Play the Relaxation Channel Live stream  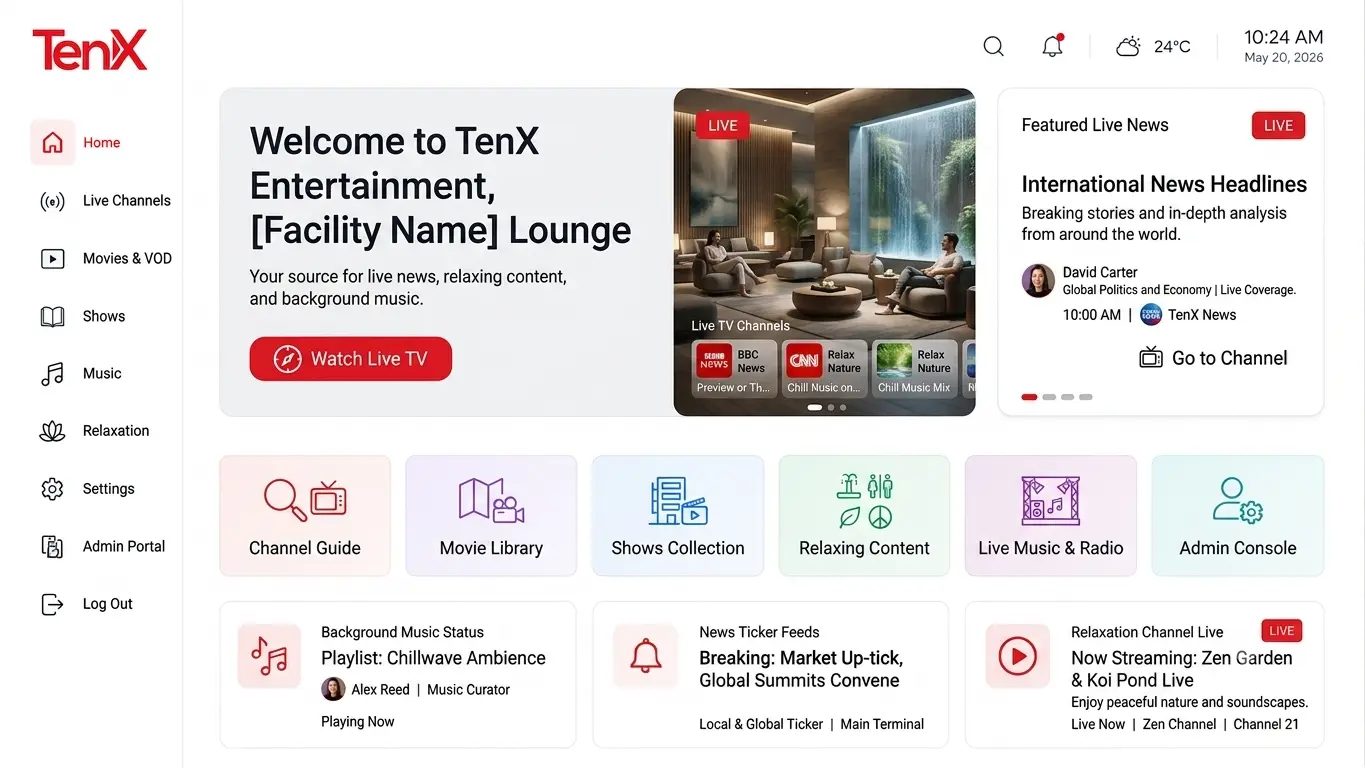click(x=1018, y=657)
